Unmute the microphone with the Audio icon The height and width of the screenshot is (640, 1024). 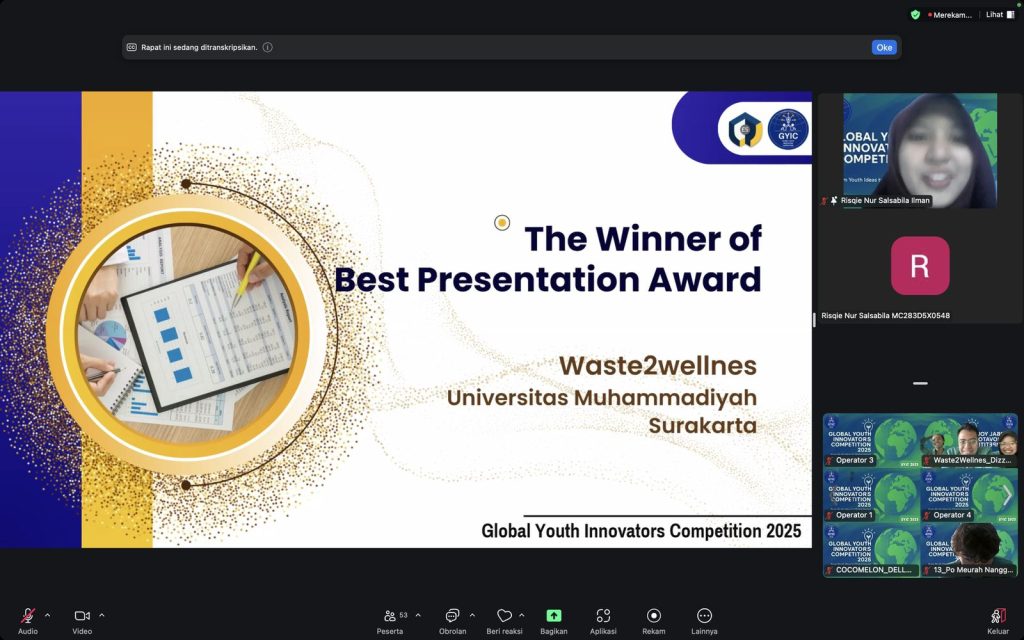[27, 616]
